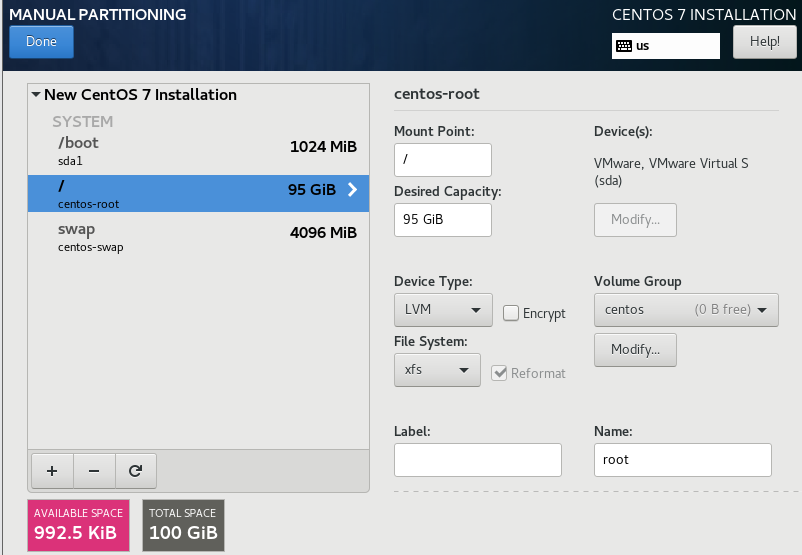Enable the Encrypt checkbox
This screenshot has width=802, height=555.
point(510,313)
